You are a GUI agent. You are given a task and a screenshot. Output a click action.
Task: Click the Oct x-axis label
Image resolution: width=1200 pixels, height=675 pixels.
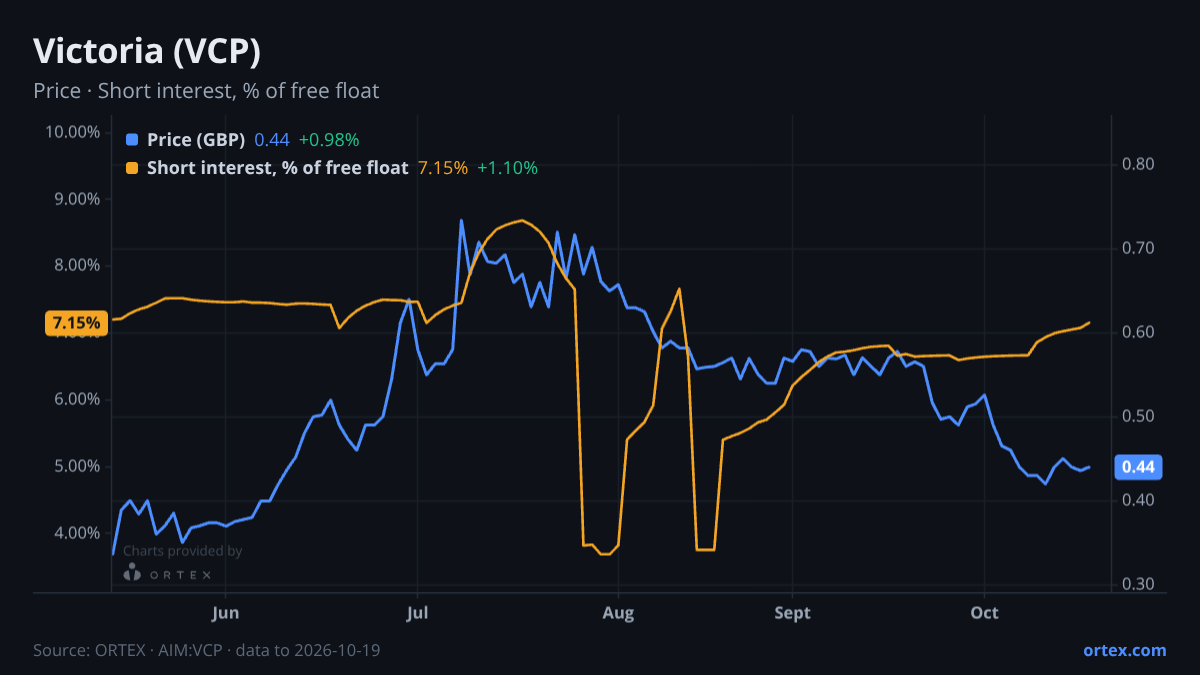(x=985, y=612)
